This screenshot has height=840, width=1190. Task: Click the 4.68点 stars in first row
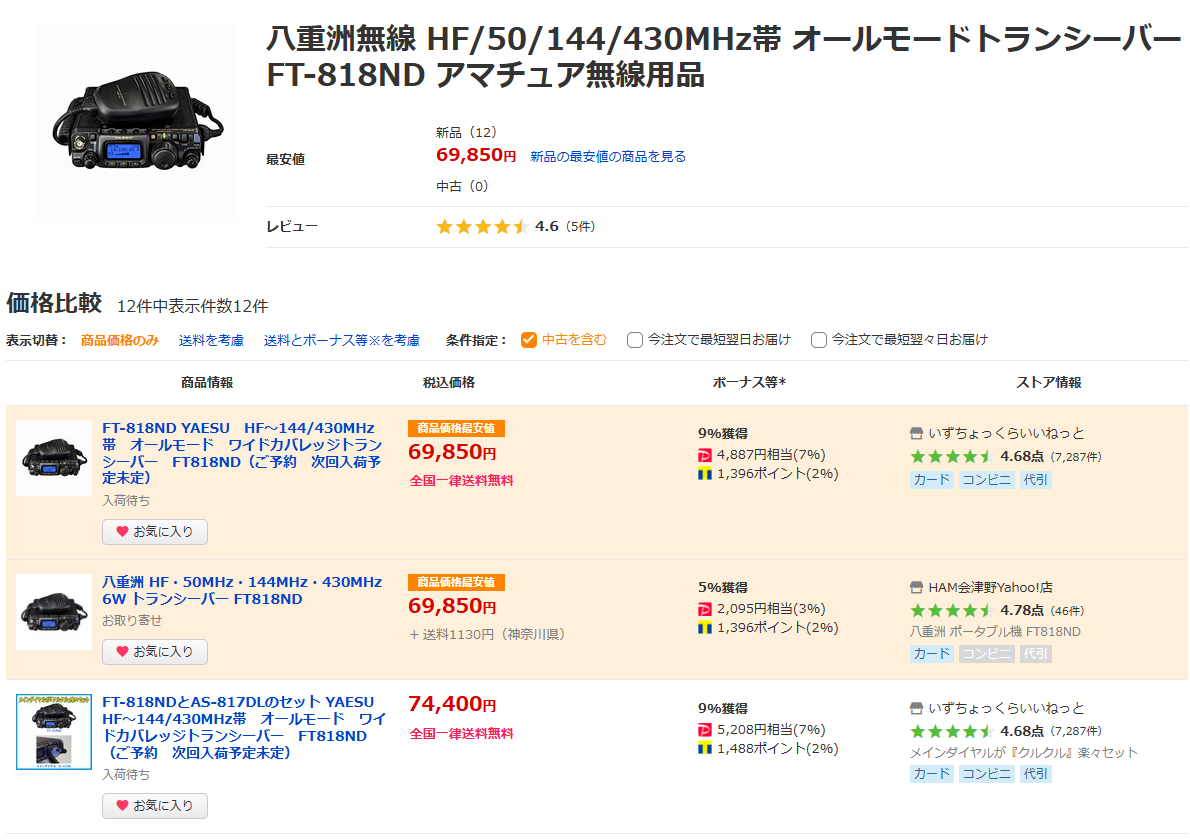click(952, 456)
